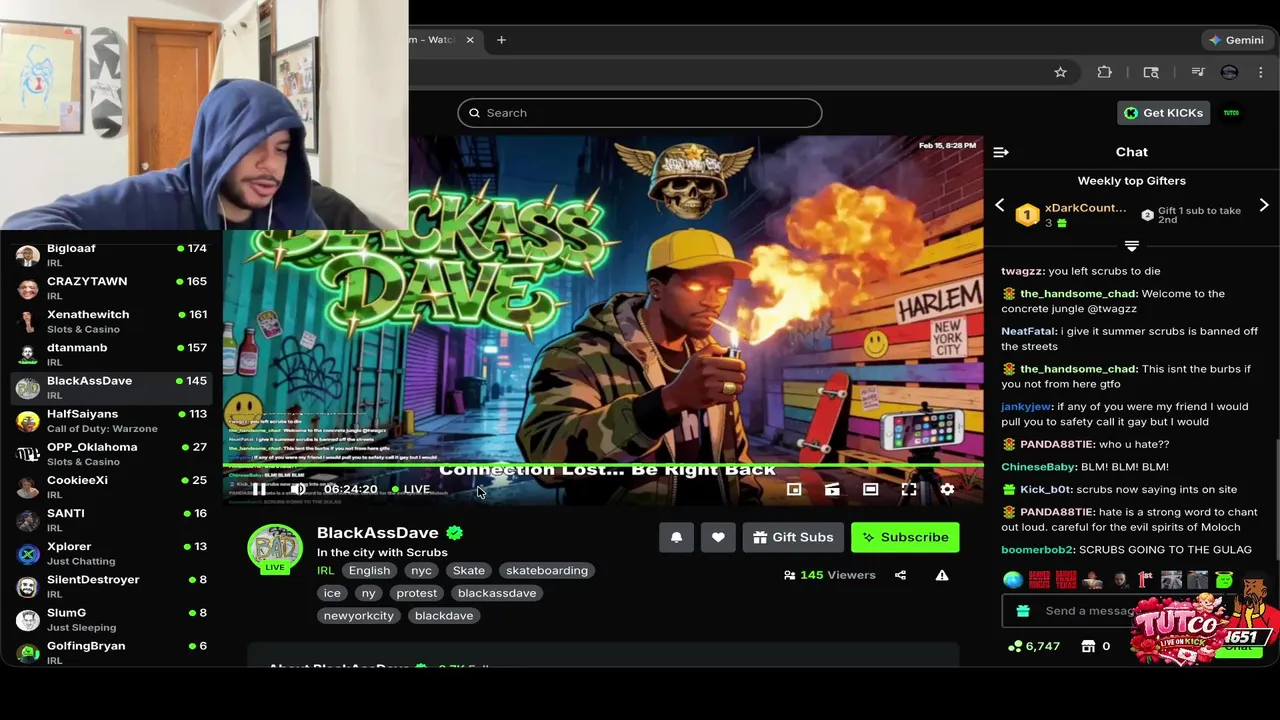Subscribe to BlackAssDave channel
This screenshot has width=1280, height=720.
(x=905, y=537)
